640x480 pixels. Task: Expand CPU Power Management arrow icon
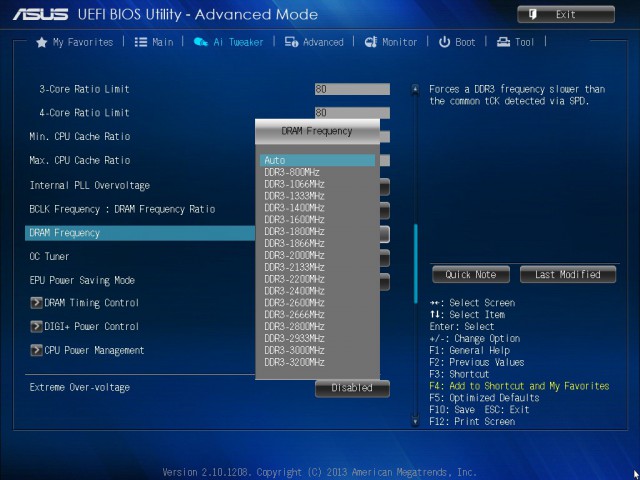coord(36,350)
